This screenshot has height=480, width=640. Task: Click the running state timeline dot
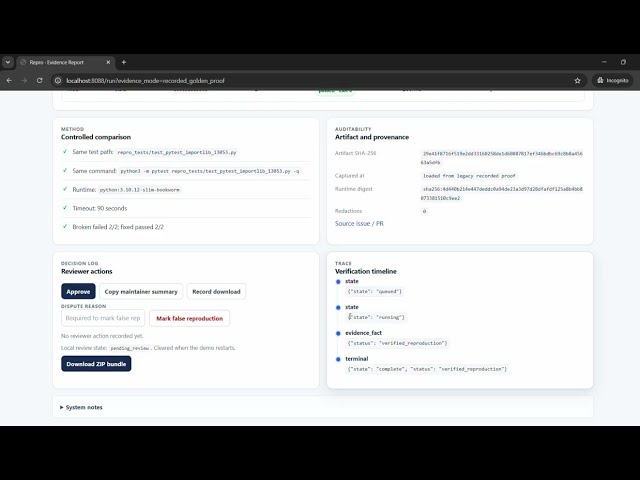(x=338, y=307)
